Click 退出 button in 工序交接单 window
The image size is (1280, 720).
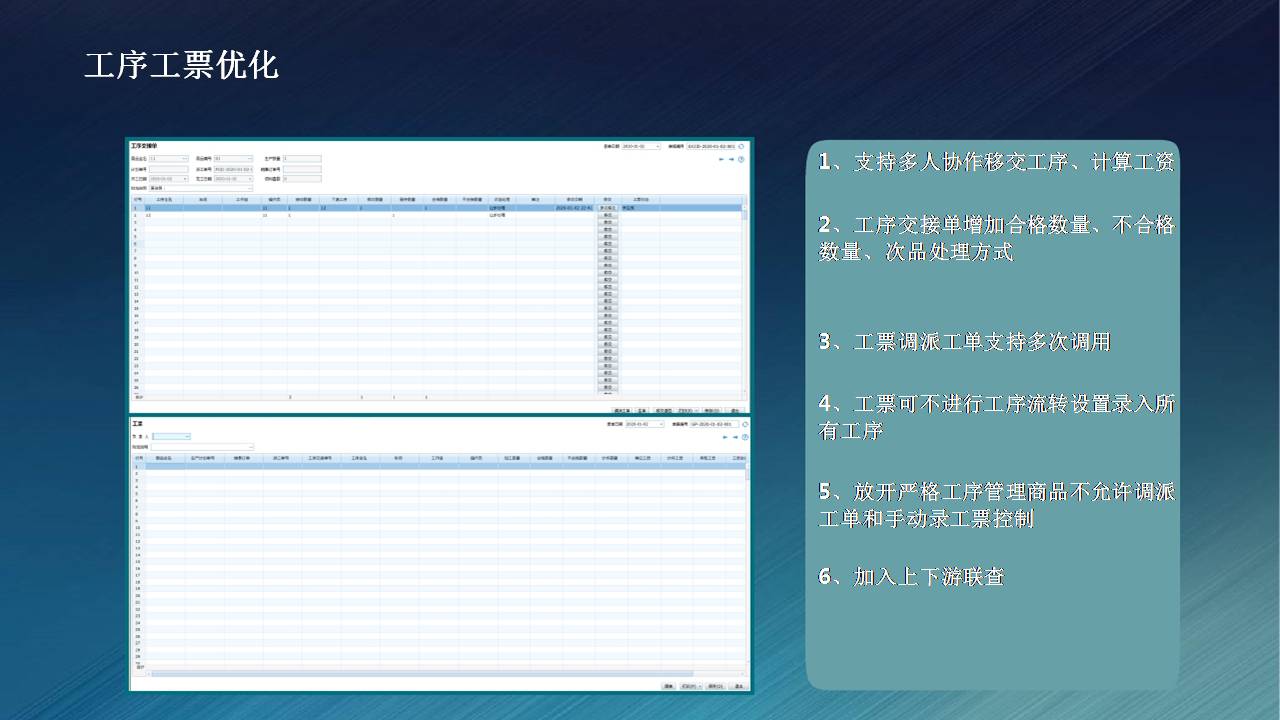click(735, 410)
